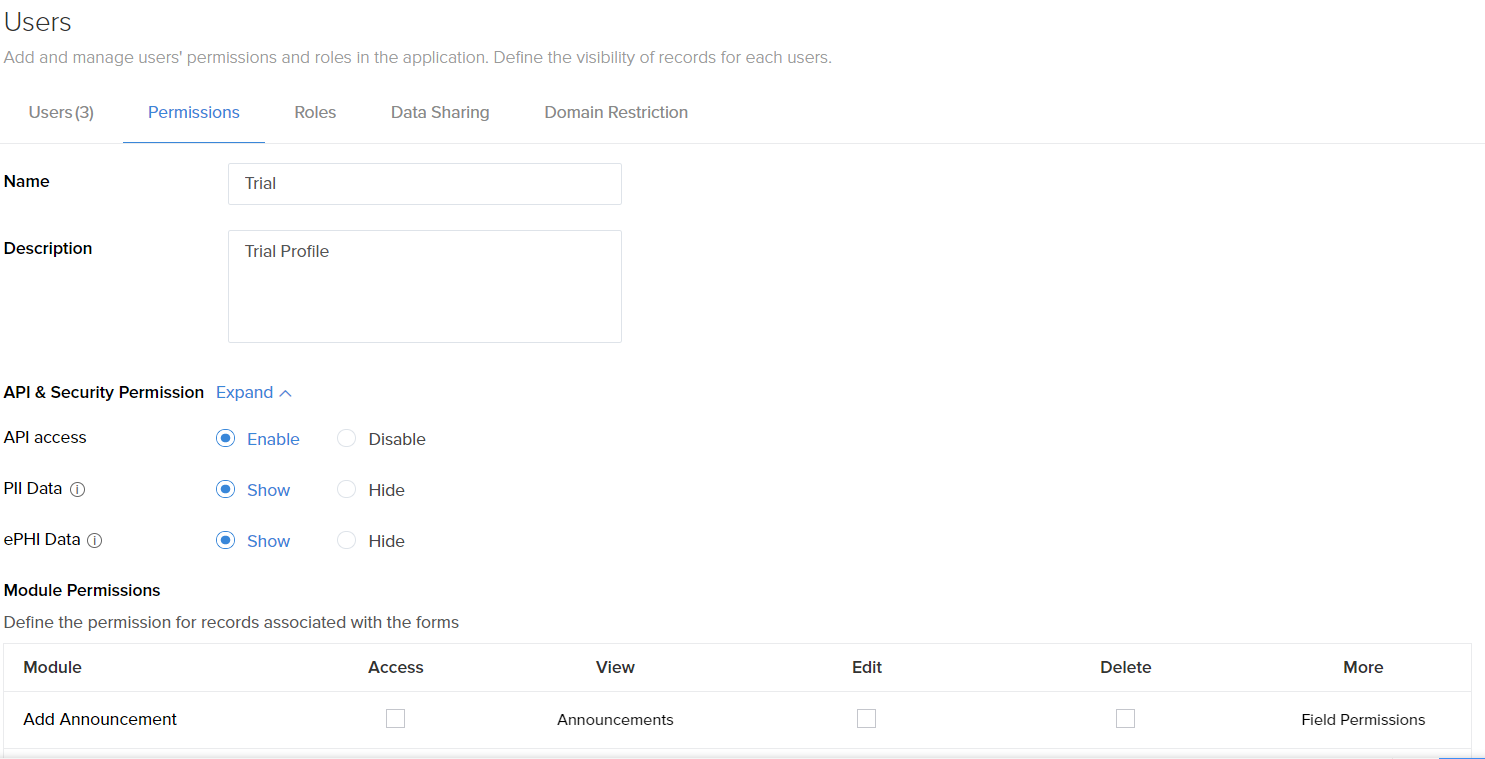Open the Domain Restriction tab

(616, 112)
